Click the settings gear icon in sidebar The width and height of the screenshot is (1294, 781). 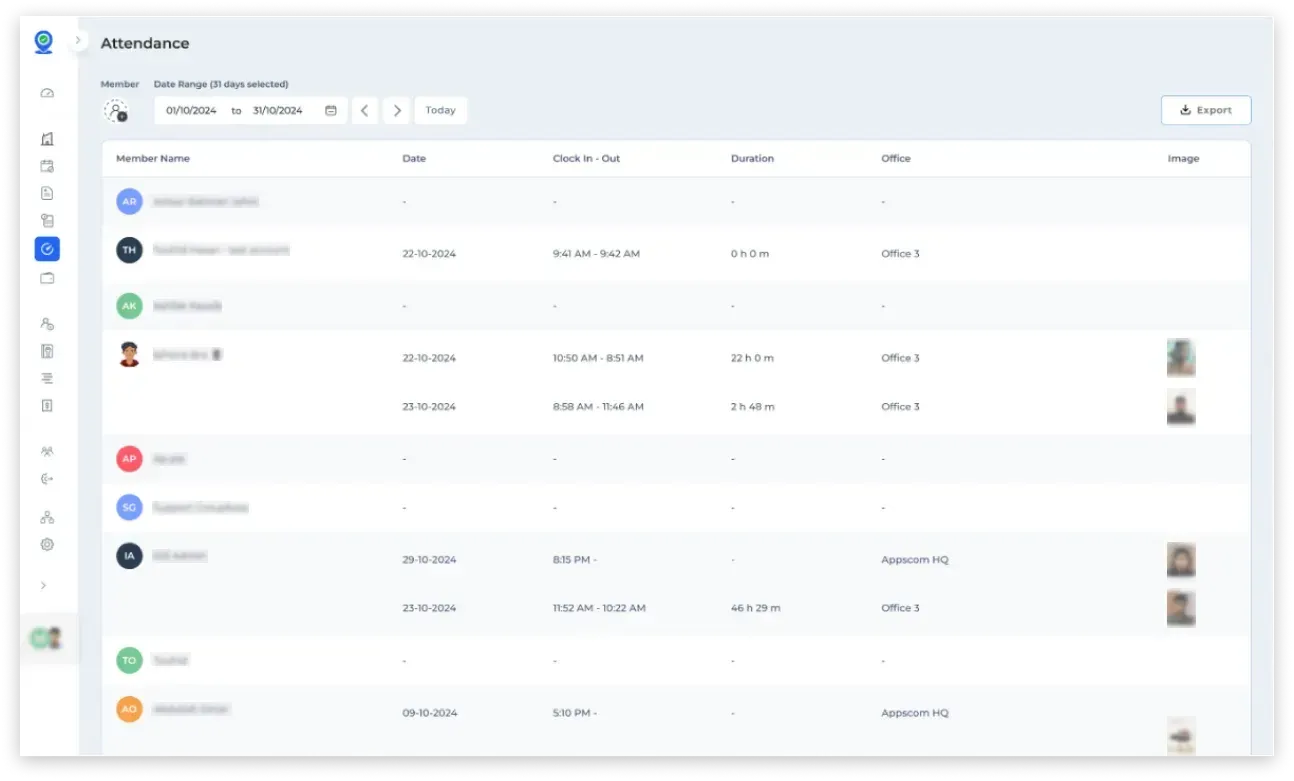click(x=47, y=545)
